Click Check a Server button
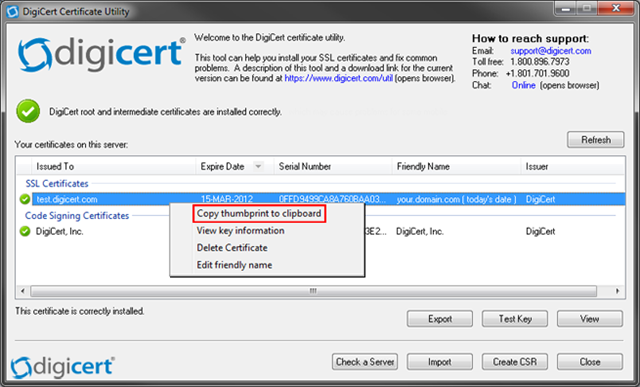The width and height of the screenshot is (640, 387). click(x=365, y=362)
